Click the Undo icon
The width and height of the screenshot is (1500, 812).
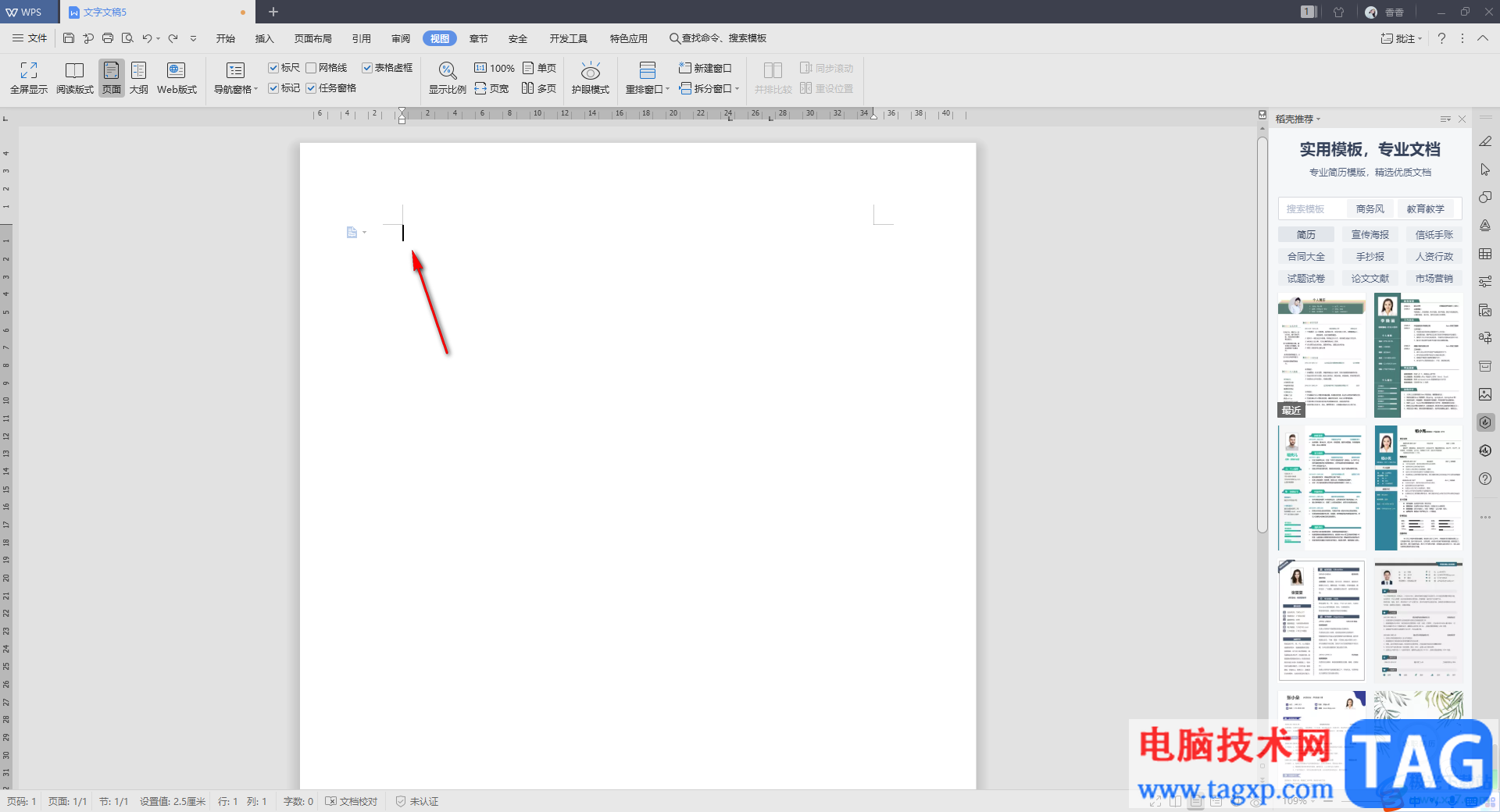point(147,38)
